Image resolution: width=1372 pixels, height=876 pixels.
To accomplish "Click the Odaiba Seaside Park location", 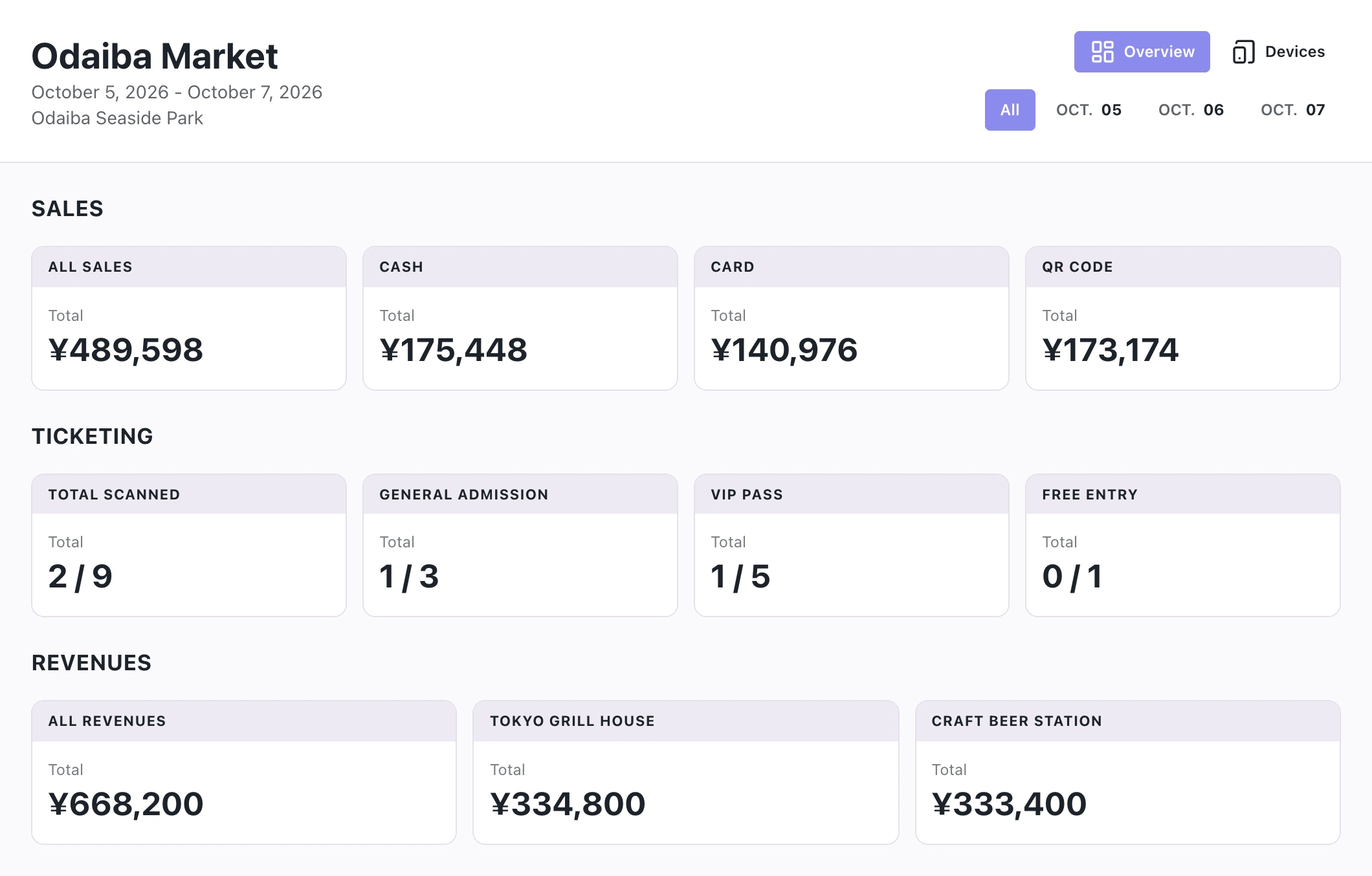I will point(117,118).
